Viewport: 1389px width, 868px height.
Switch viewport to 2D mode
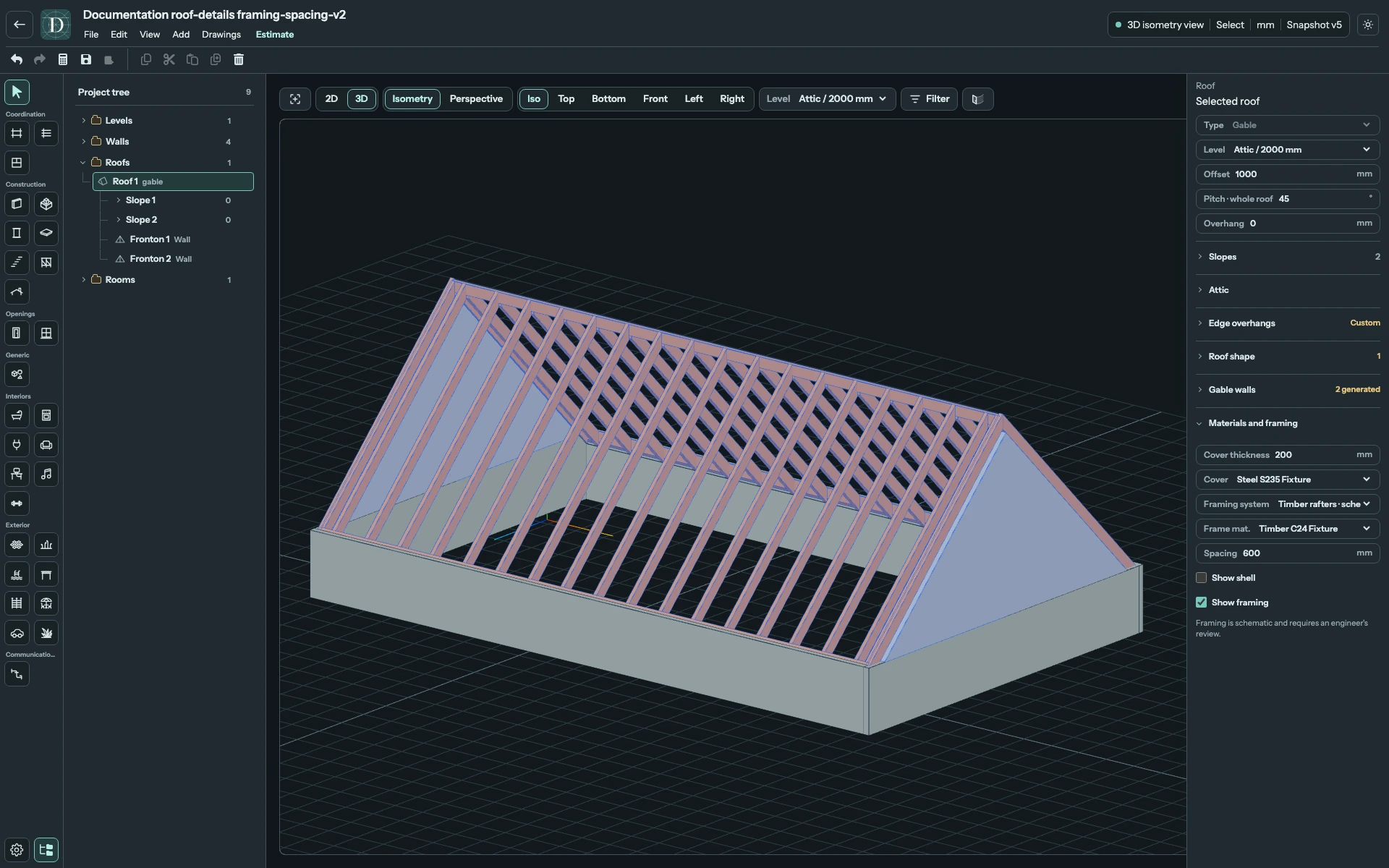click(331, 99)
